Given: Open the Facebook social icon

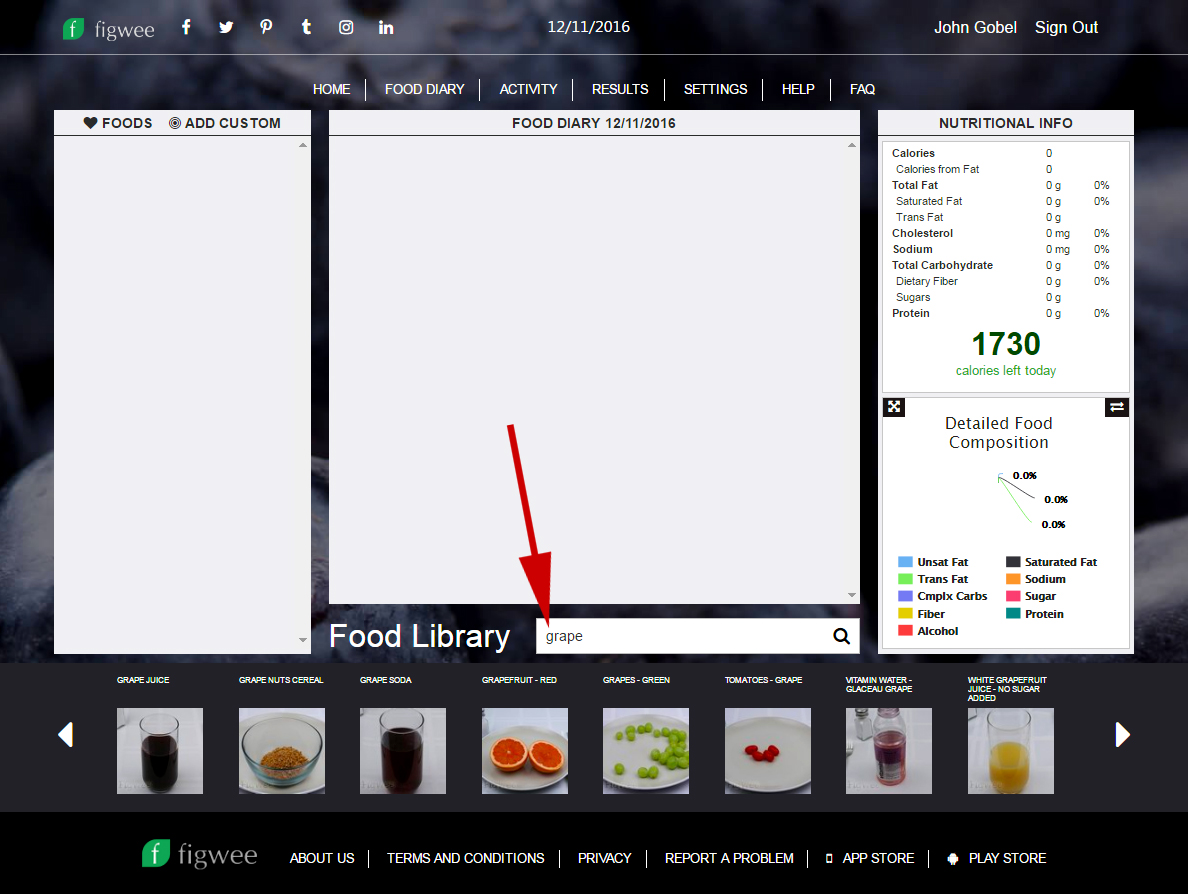Looking at the screenshot, I should tap(186, 27).
